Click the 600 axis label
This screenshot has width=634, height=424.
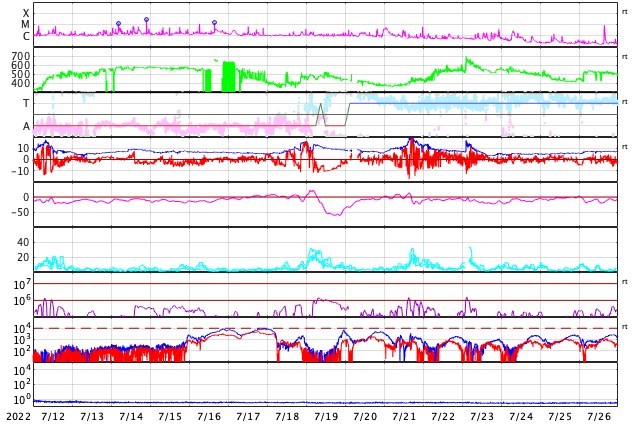(x=21, y=65)
